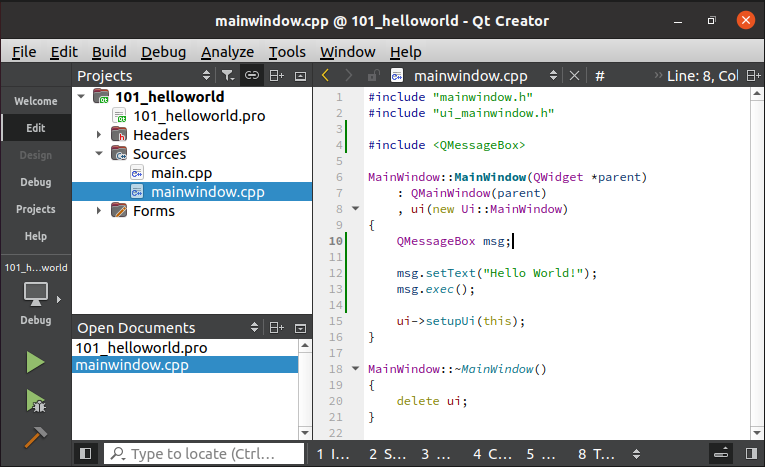765x467 pixels.
Task: Click editor scrollbar up arrow
Action: pyautogui.click(x=757, y=93)
